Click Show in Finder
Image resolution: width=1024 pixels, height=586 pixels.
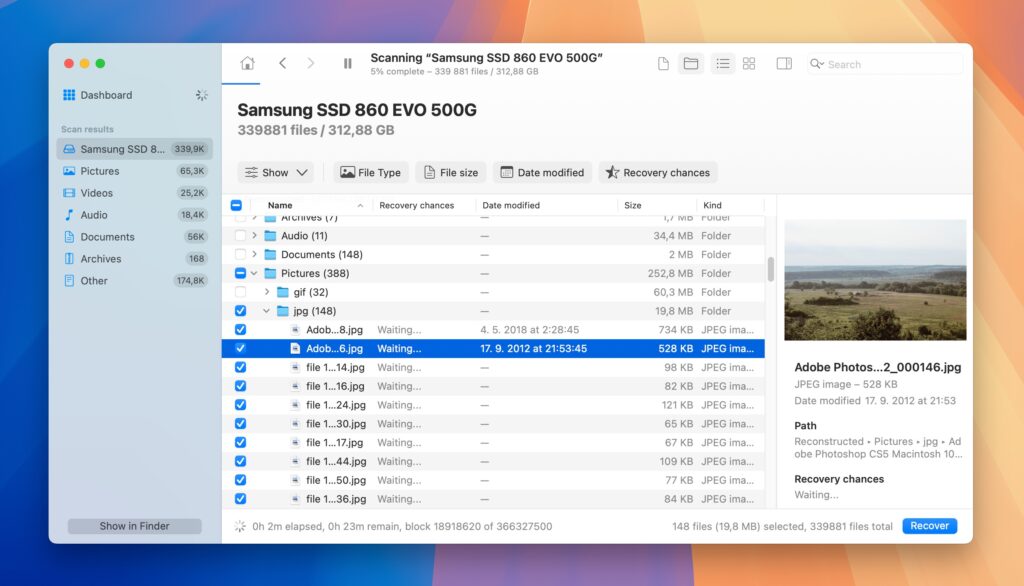click(x=134, y=525)
